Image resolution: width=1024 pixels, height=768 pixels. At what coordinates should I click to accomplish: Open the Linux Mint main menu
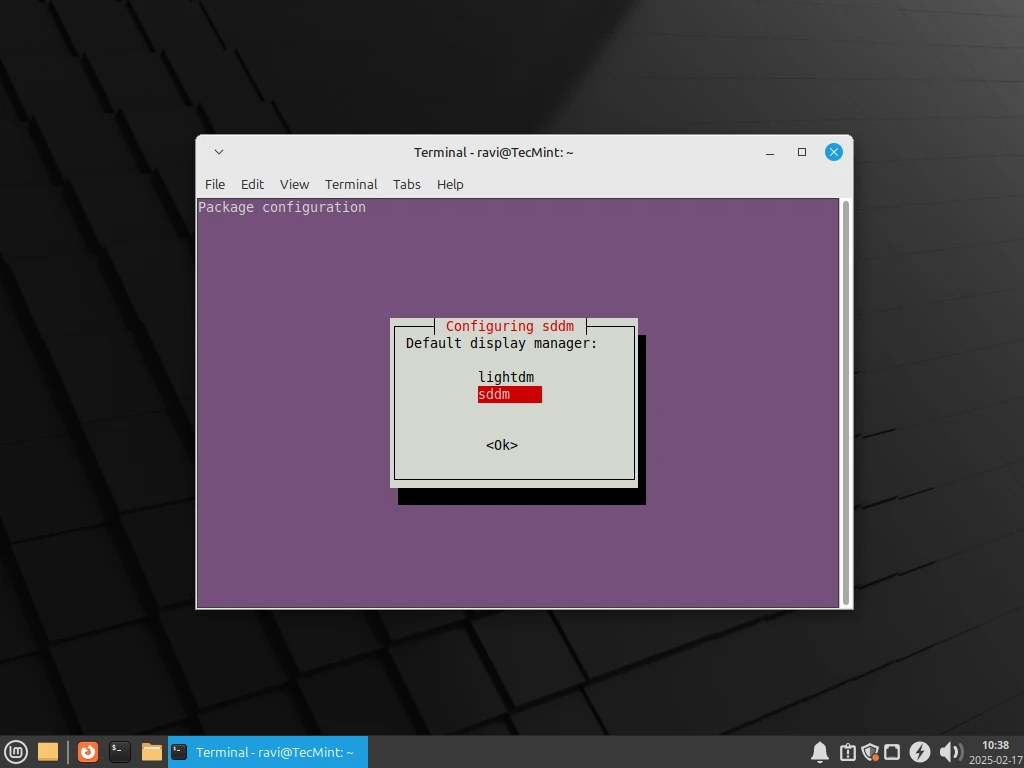click(x=17, y=751)
